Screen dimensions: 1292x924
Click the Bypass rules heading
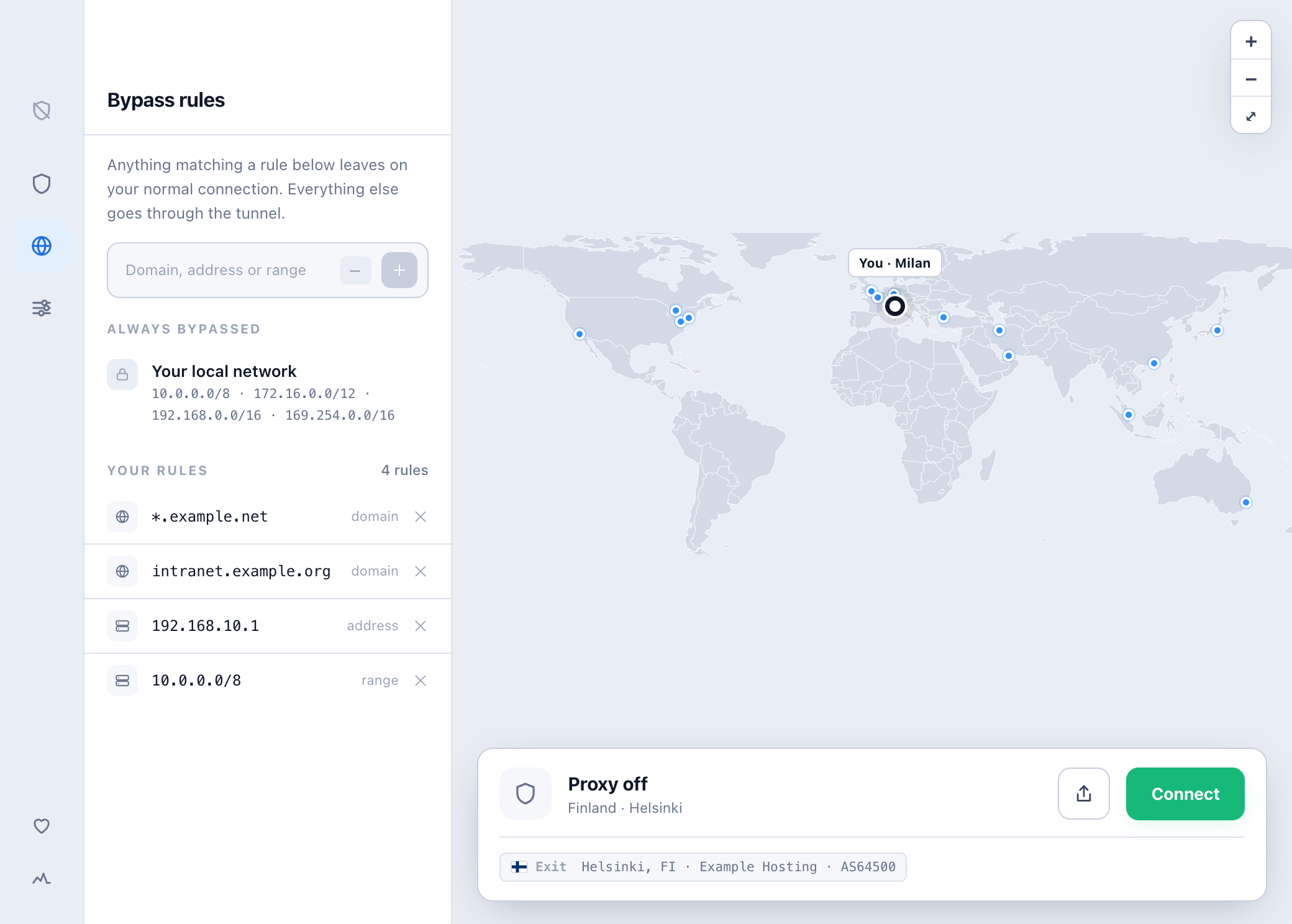[166, 100]
